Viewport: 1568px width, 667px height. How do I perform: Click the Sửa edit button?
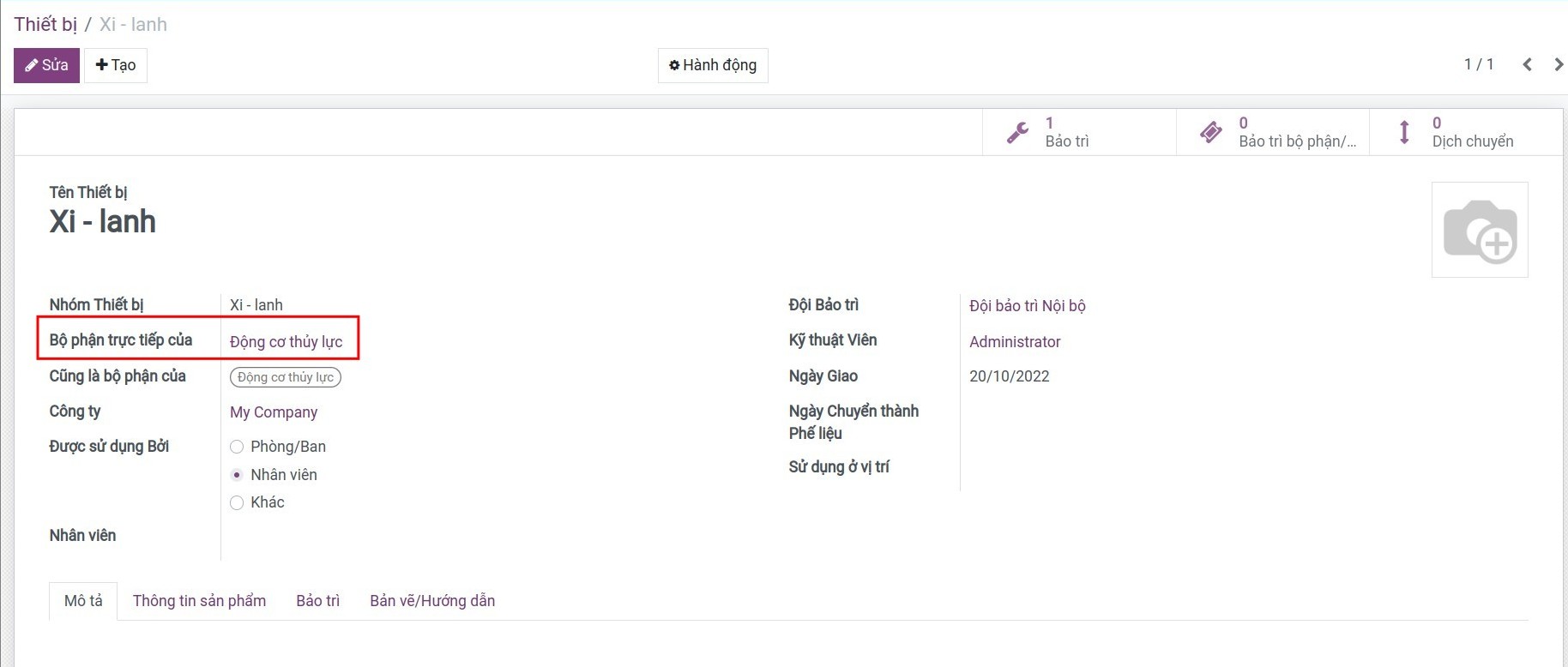pyautogui.click(x=46, y=65)
